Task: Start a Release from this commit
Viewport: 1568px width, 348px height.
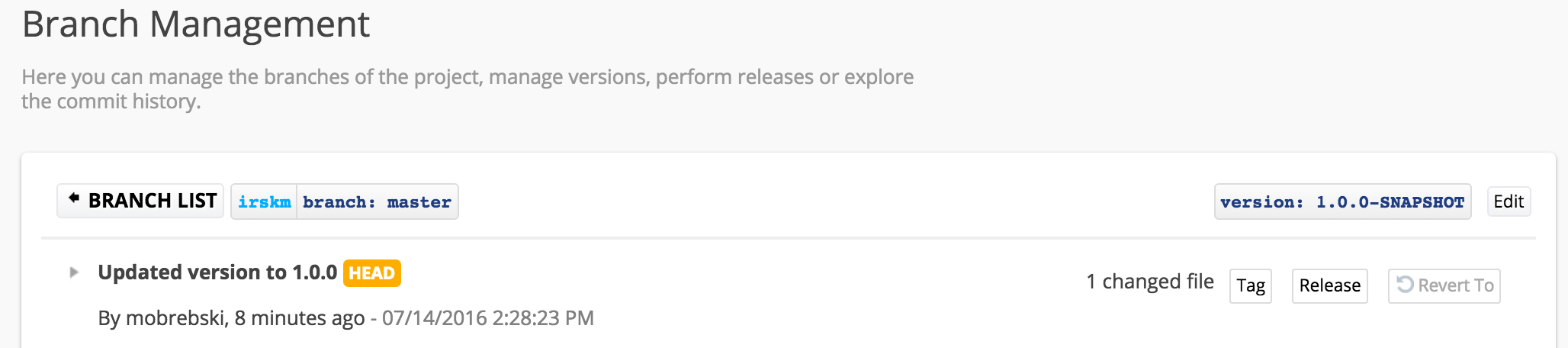Action: pos(1329,285)
